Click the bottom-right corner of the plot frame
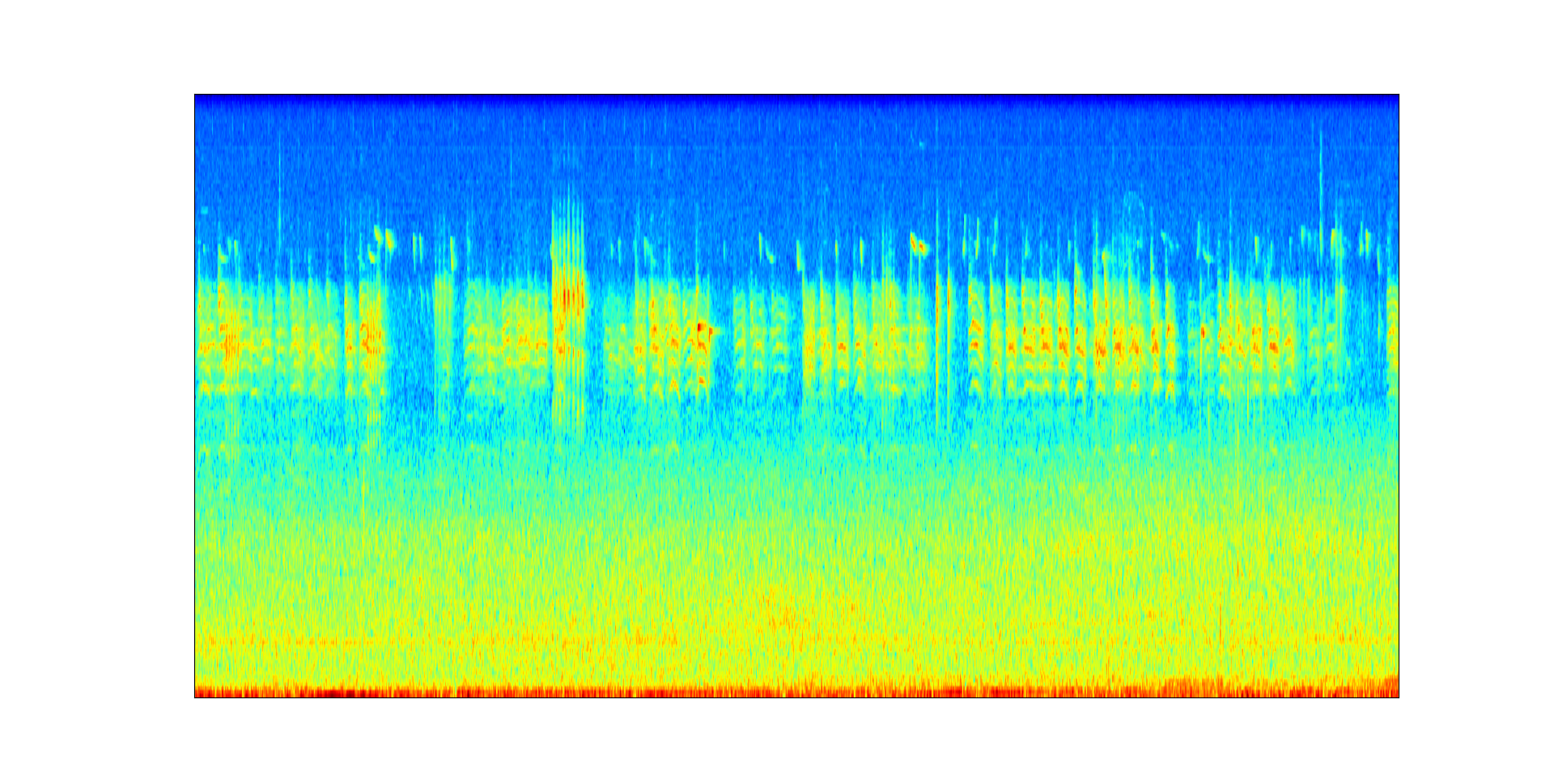The width and height of the screenshot is (1554, 784). (x=1399, y=697)
